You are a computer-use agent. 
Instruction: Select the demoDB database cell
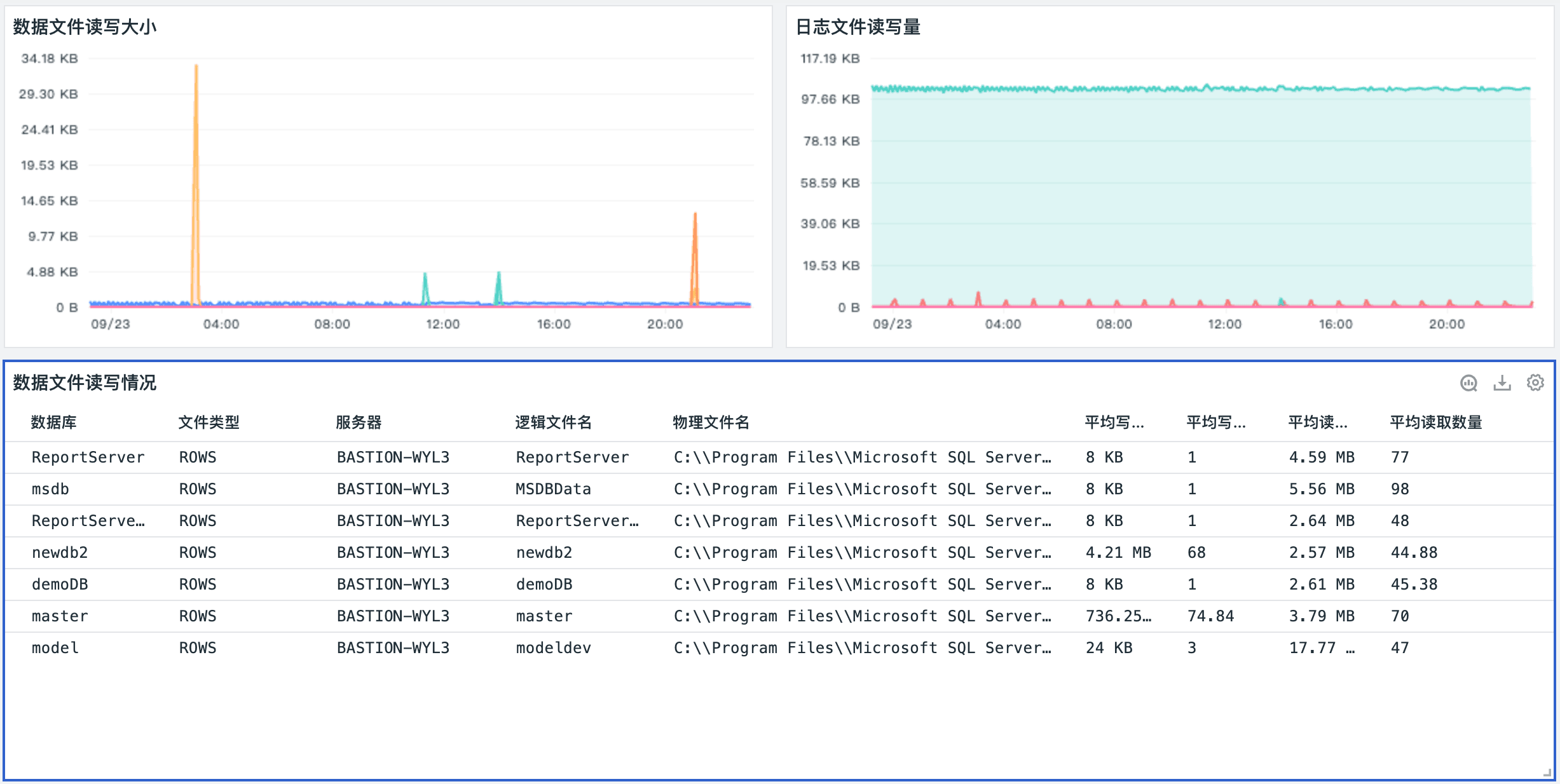click(x=60, y=585)
